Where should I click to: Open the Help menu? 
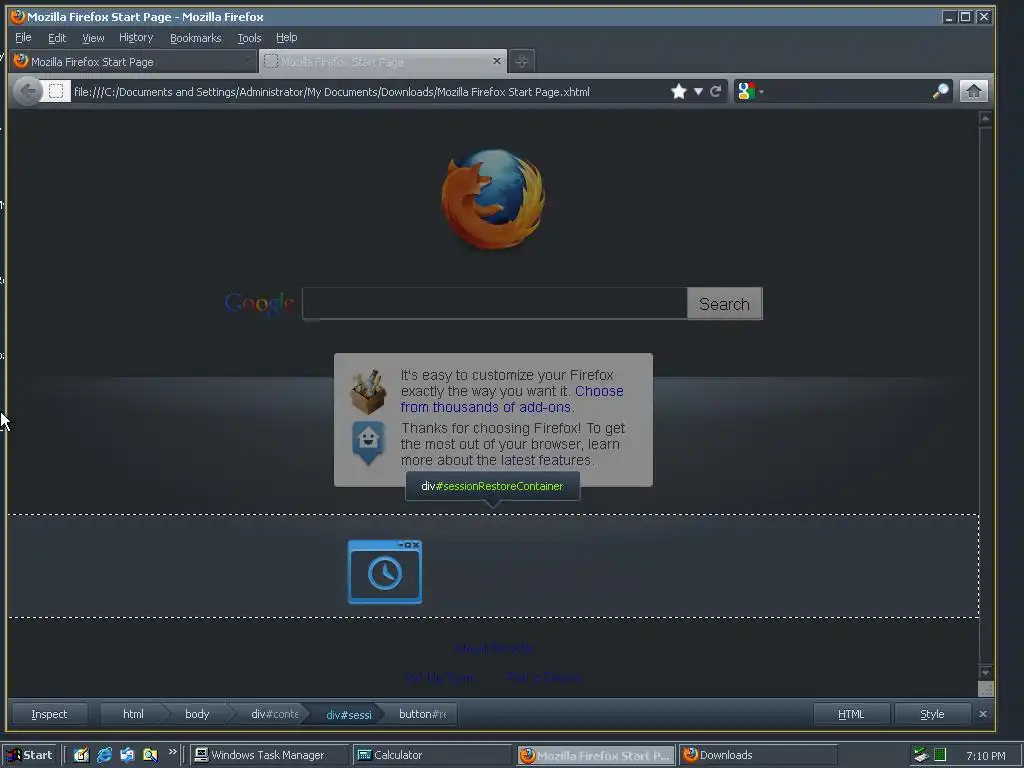286,38
